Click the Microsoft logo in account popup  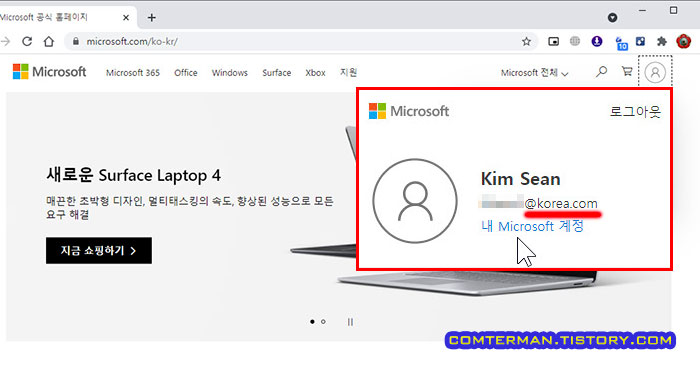point(409,111)
